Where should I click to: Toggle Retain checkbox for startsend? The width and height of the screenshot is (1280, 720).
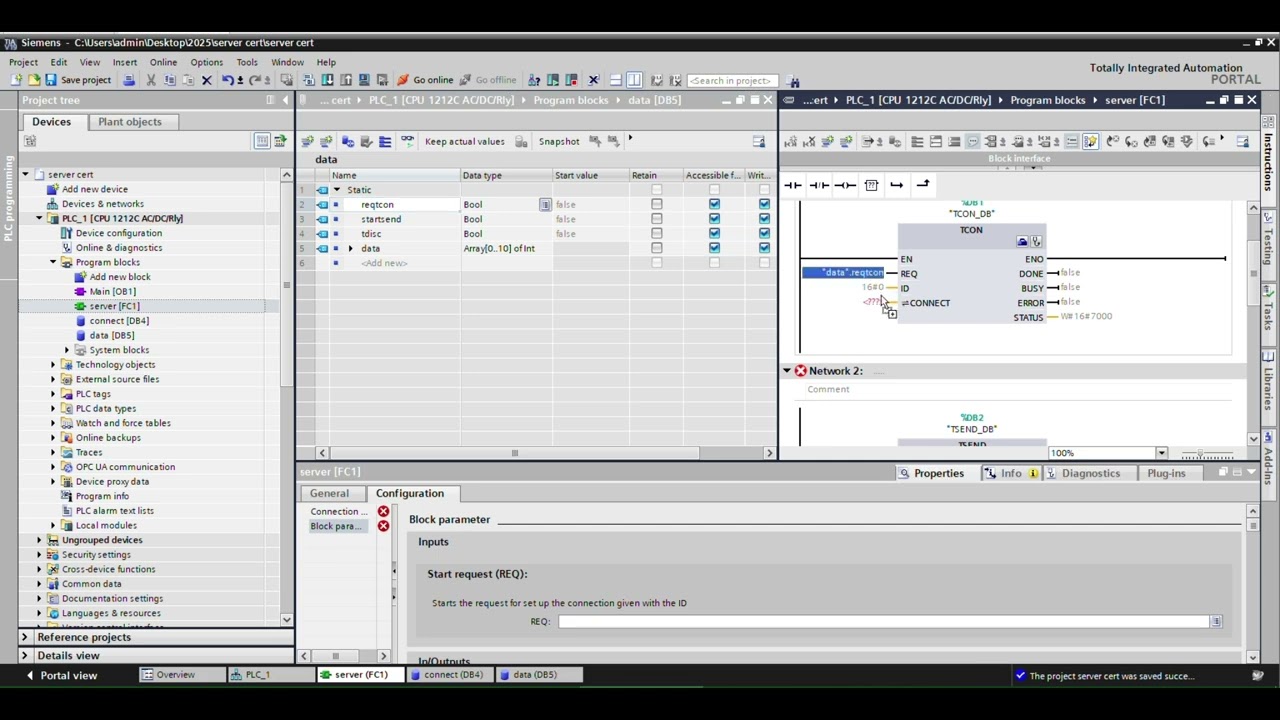pyautogui.click(x=656, y=219)
